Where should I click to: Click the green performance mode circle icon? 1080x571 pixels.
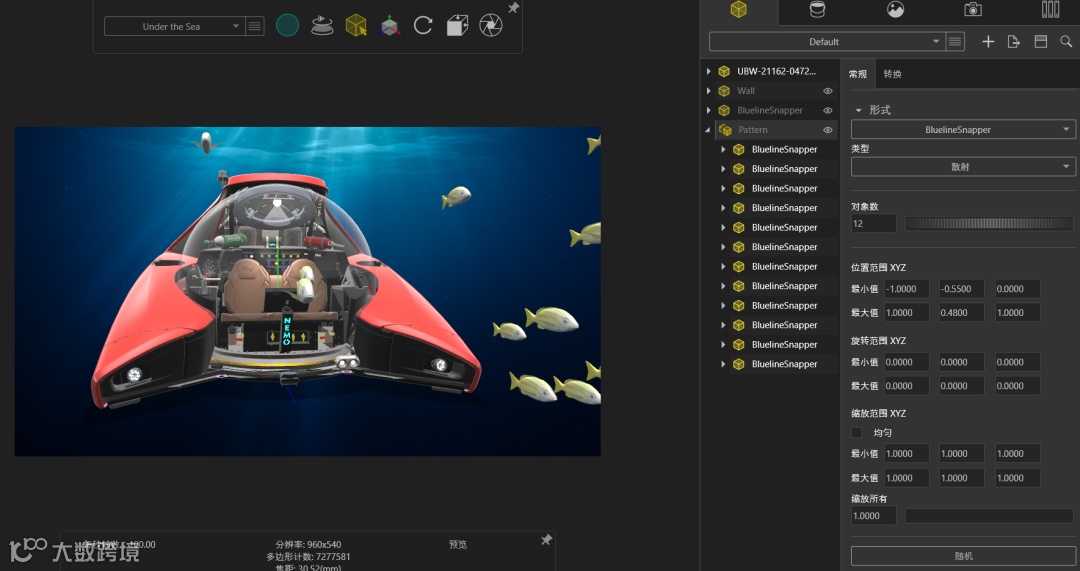point(287,26)
